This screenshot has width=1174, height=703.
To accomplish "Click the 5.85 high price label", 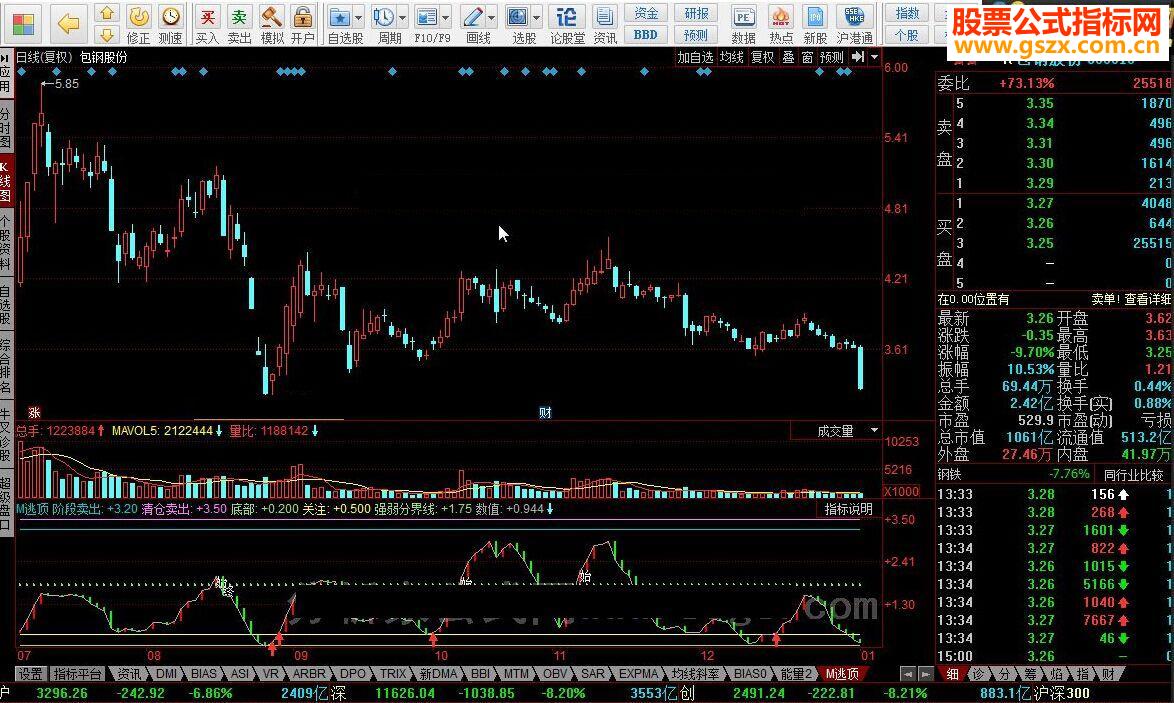I will (67, 84).
